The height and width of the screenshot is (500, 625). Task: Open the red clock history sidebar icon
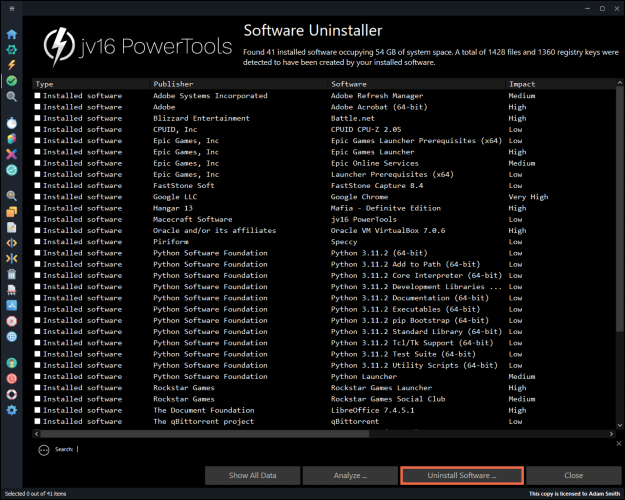tap(12, 378)
